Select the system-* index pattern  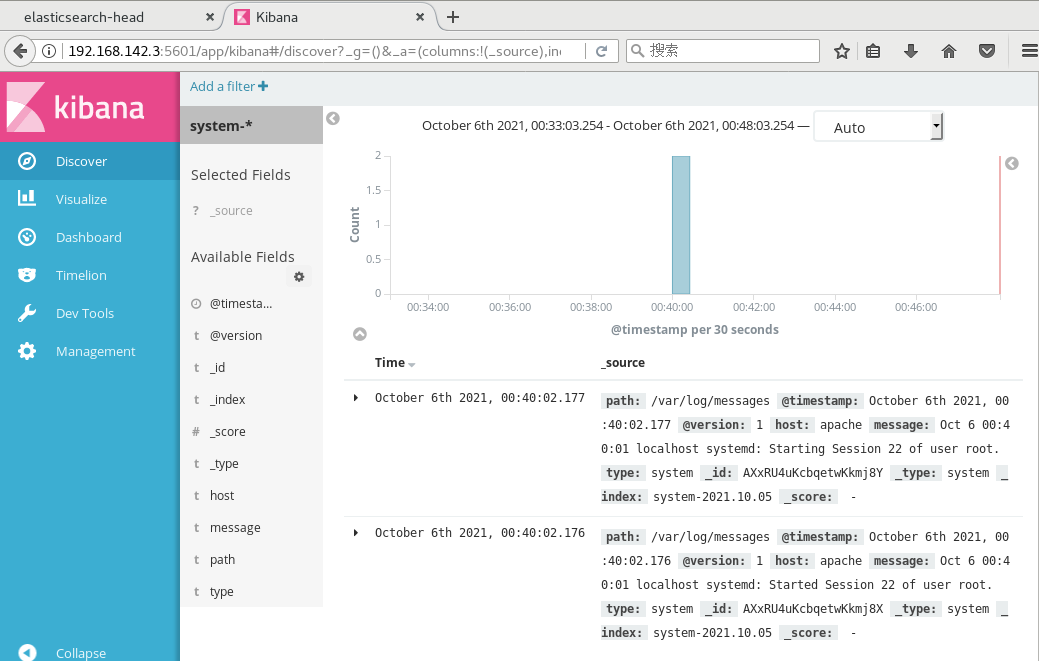click(x=251, y=125)
